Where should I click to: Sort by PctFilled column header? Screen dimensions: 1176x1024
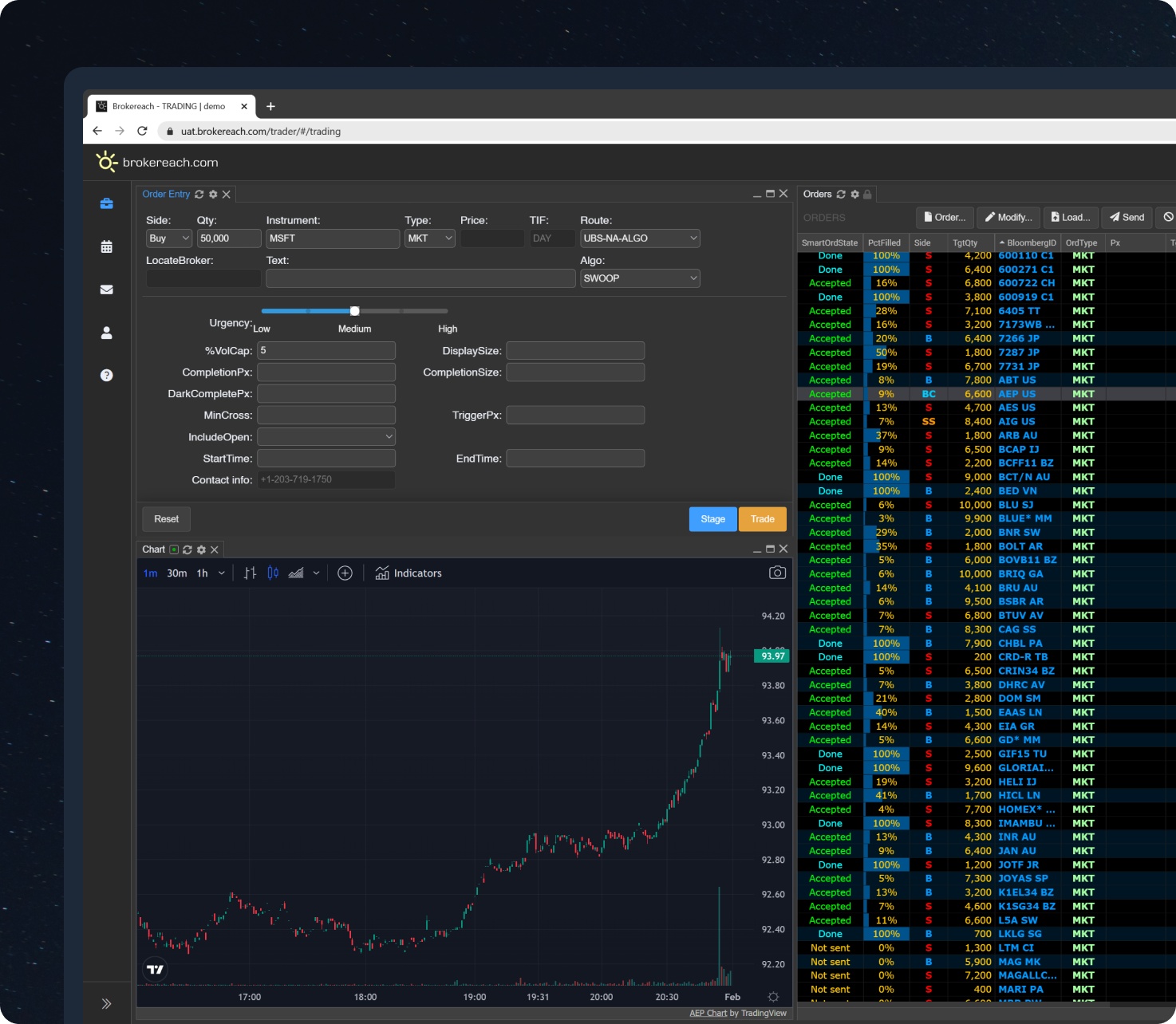tap(884, 243)
